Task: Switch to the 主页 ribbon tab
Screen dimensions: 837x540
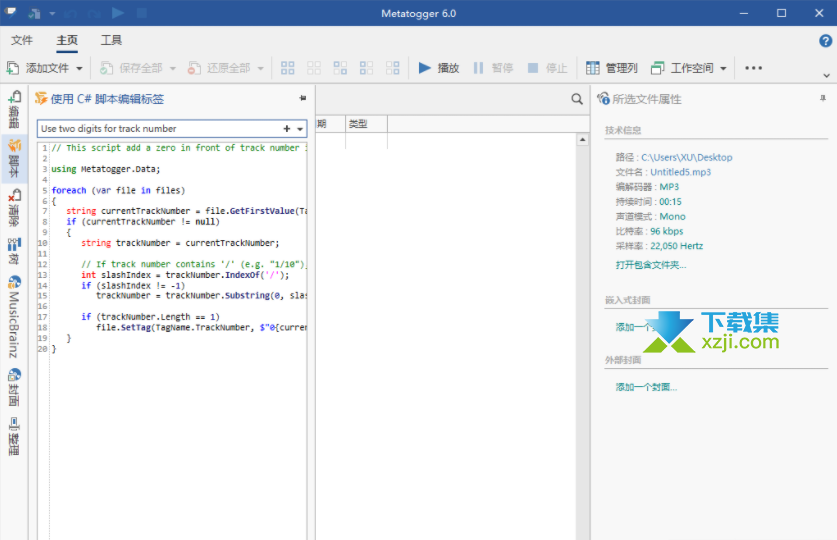Action: click(67, 40)
